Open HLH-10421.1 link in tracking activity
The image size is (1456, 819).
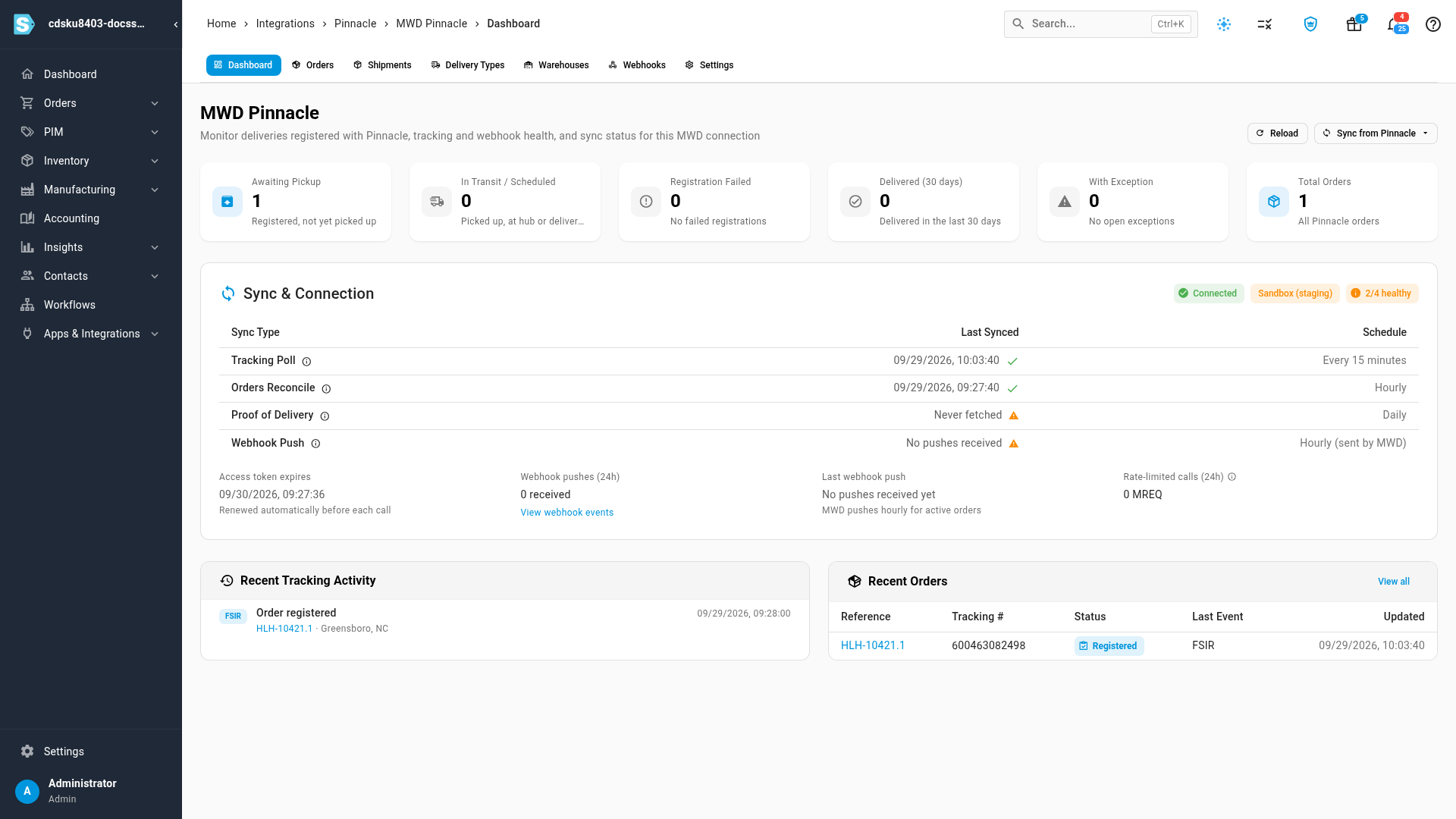tap(284, 629)
